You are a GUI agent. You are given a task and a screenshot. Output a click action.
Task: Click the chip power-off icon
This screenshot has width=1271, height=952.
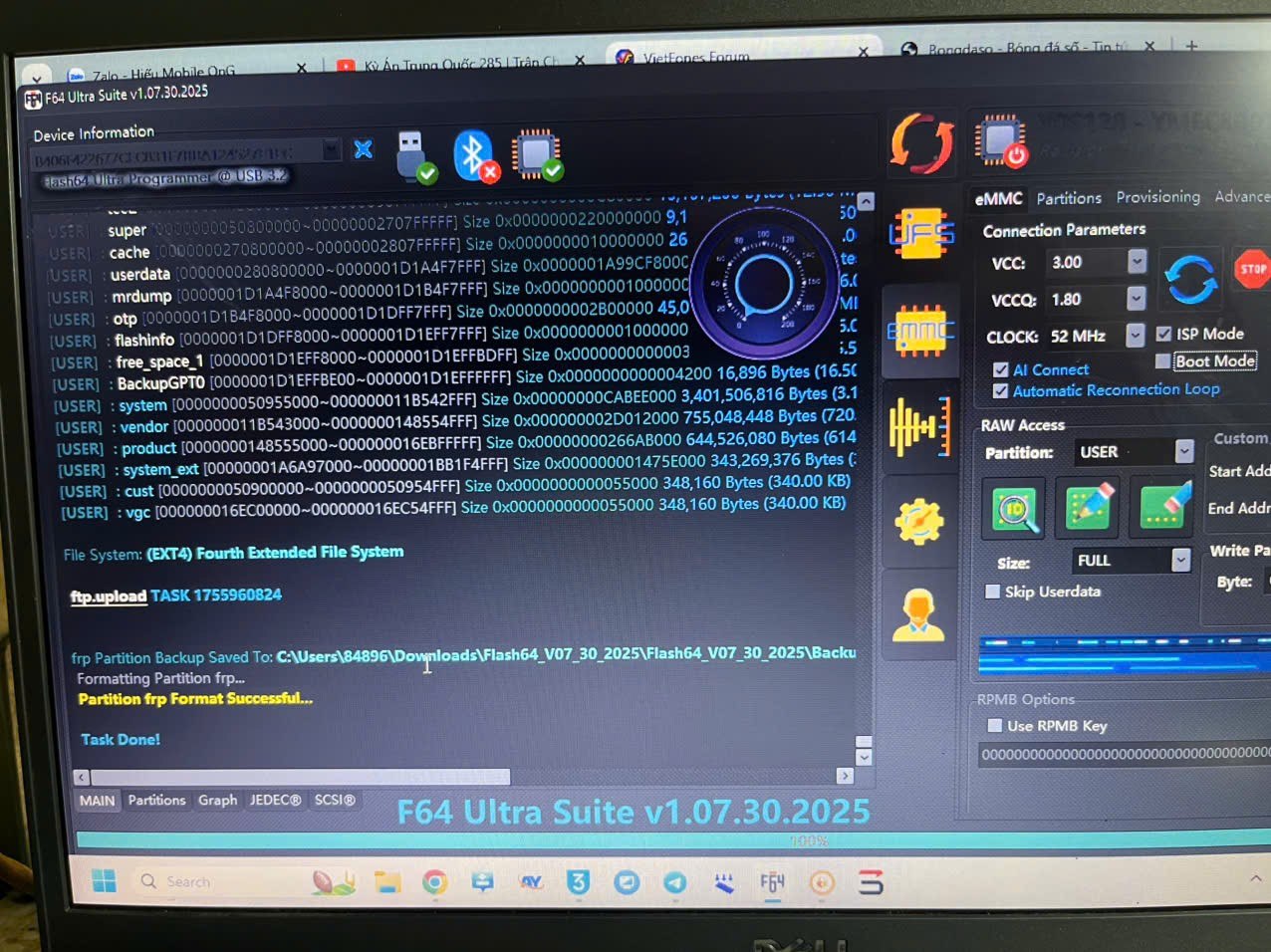point(1001,140)
